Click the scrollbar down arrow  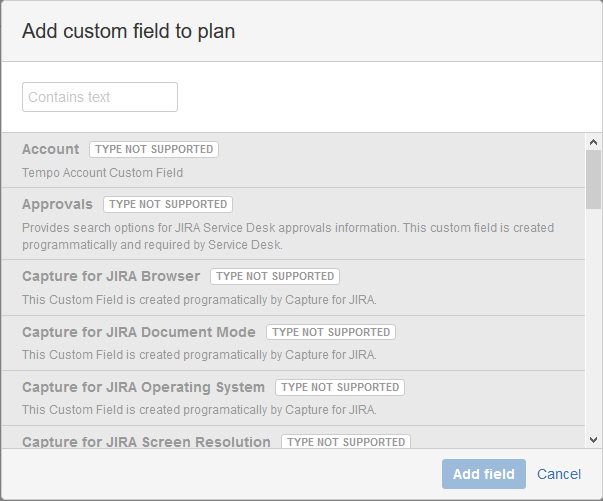(593, 439)
